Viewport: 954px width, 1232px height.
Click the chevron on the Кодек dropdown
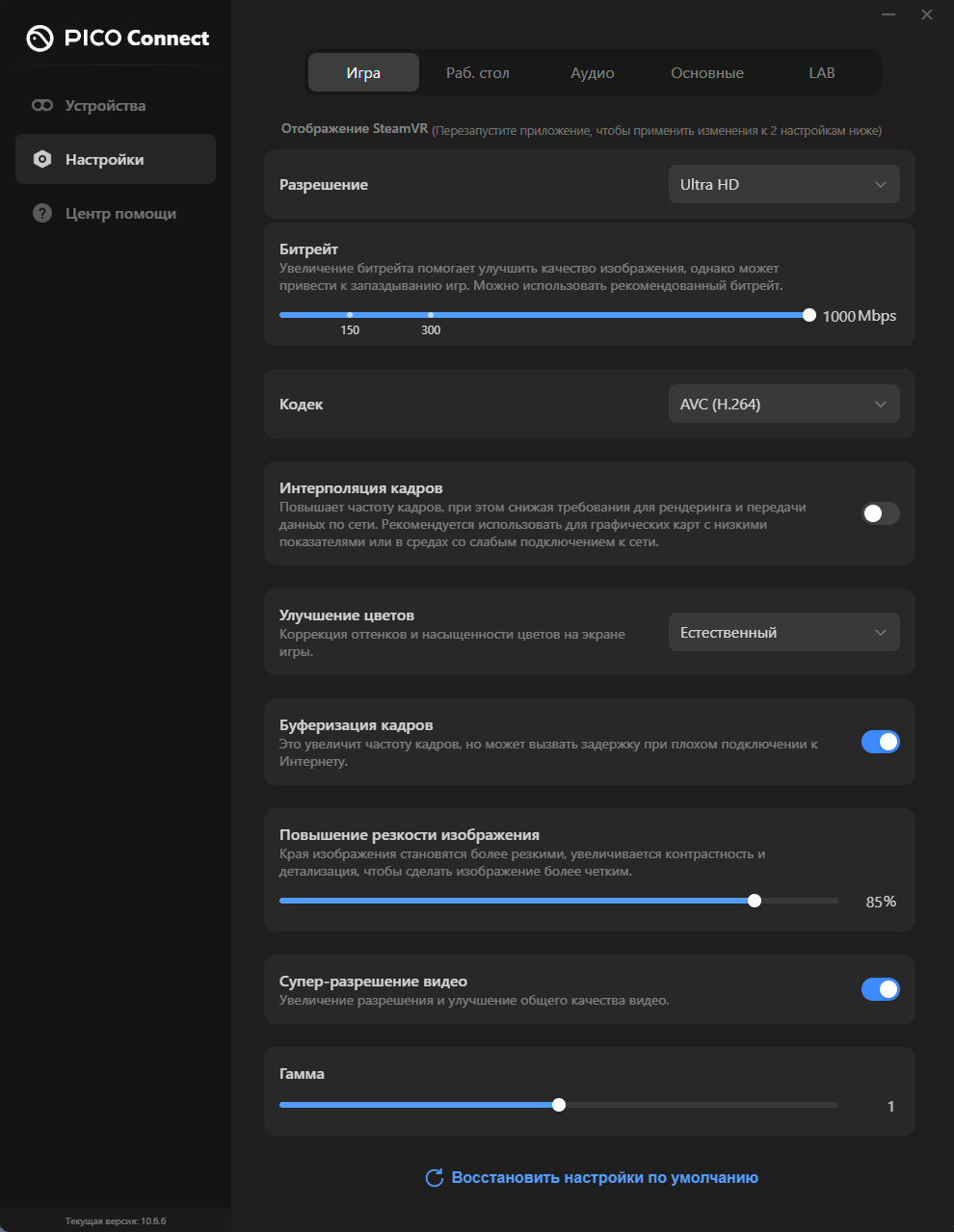[x=880, y=404]
